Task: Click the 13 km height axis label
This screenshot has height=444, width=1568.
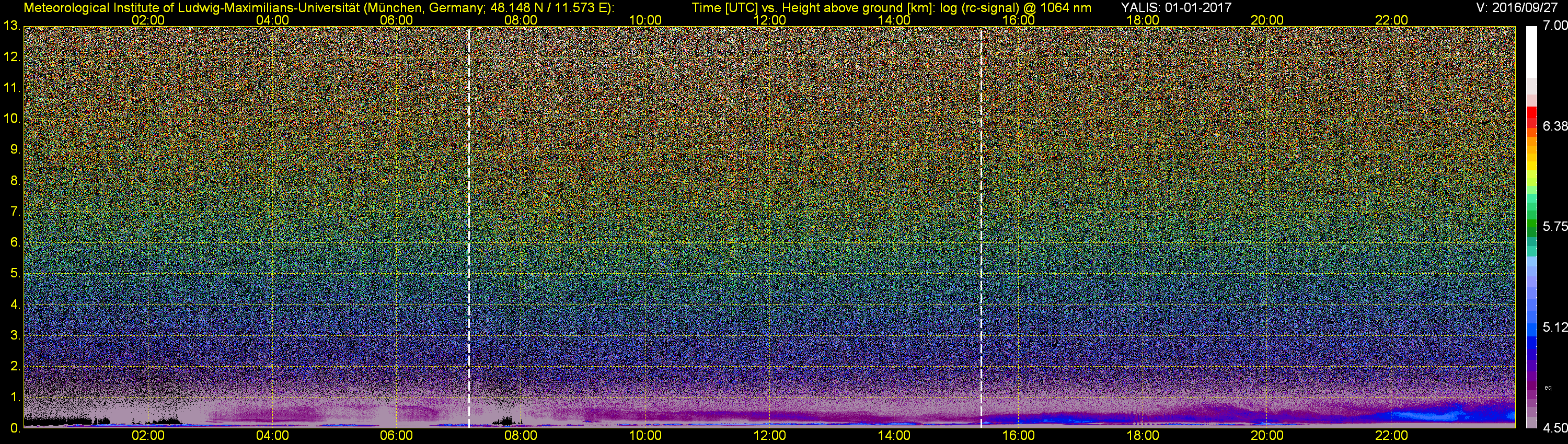Action: 11,26
